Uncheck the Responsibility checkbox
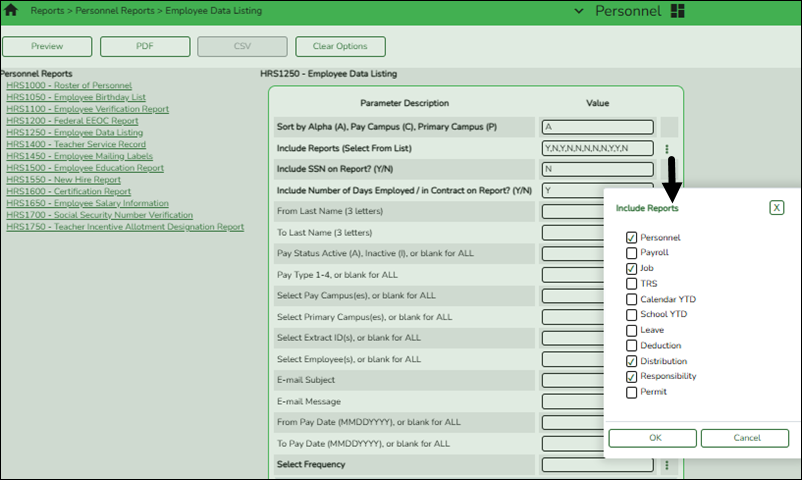Viewport: 802px width, 480px height. (x=631, y=377)
